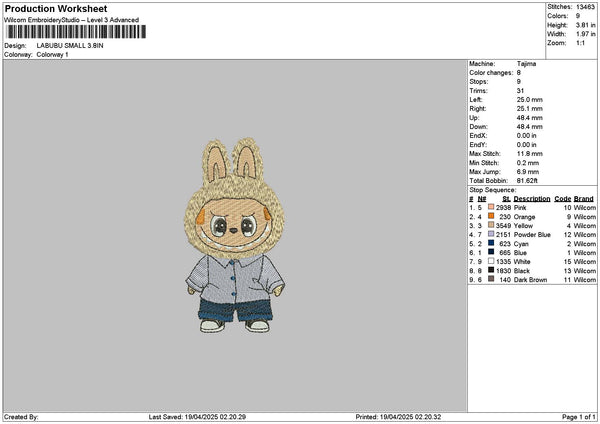Click the Colors count '9' in header
The height and width of the screenshot is (424, 600).
pos(578,16)
